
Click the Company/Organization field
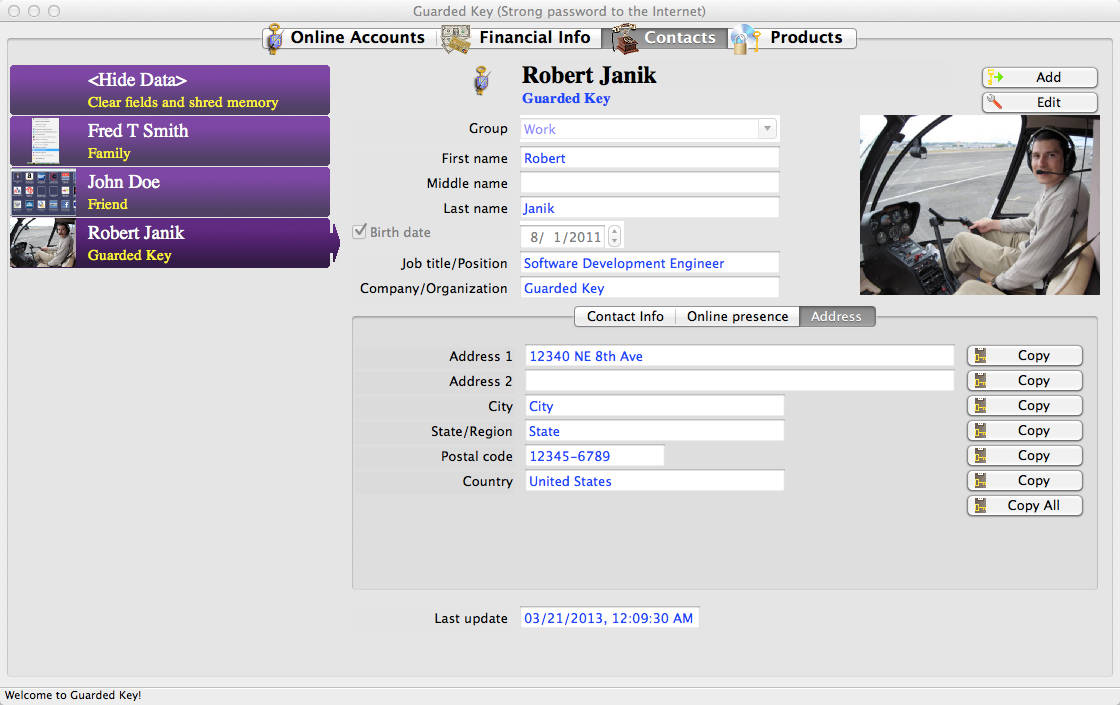coord(649,289)
